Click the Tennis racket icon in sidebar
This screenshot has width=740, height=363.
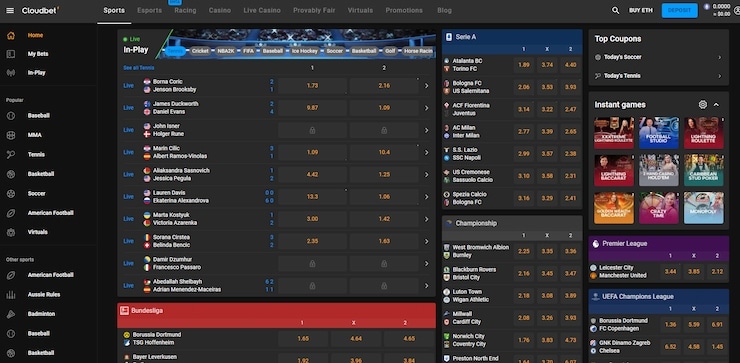click(x=11, y=154)
